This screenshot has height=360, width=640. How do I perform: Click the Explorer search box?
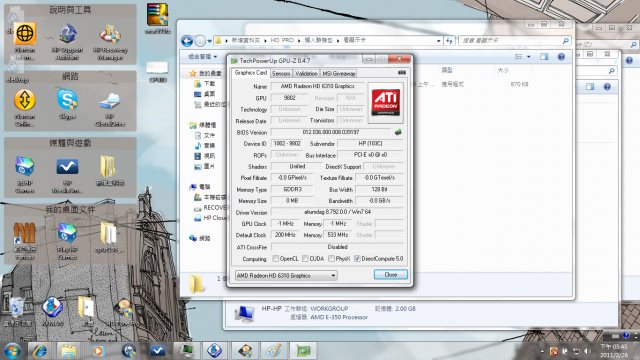coord(514,41)
